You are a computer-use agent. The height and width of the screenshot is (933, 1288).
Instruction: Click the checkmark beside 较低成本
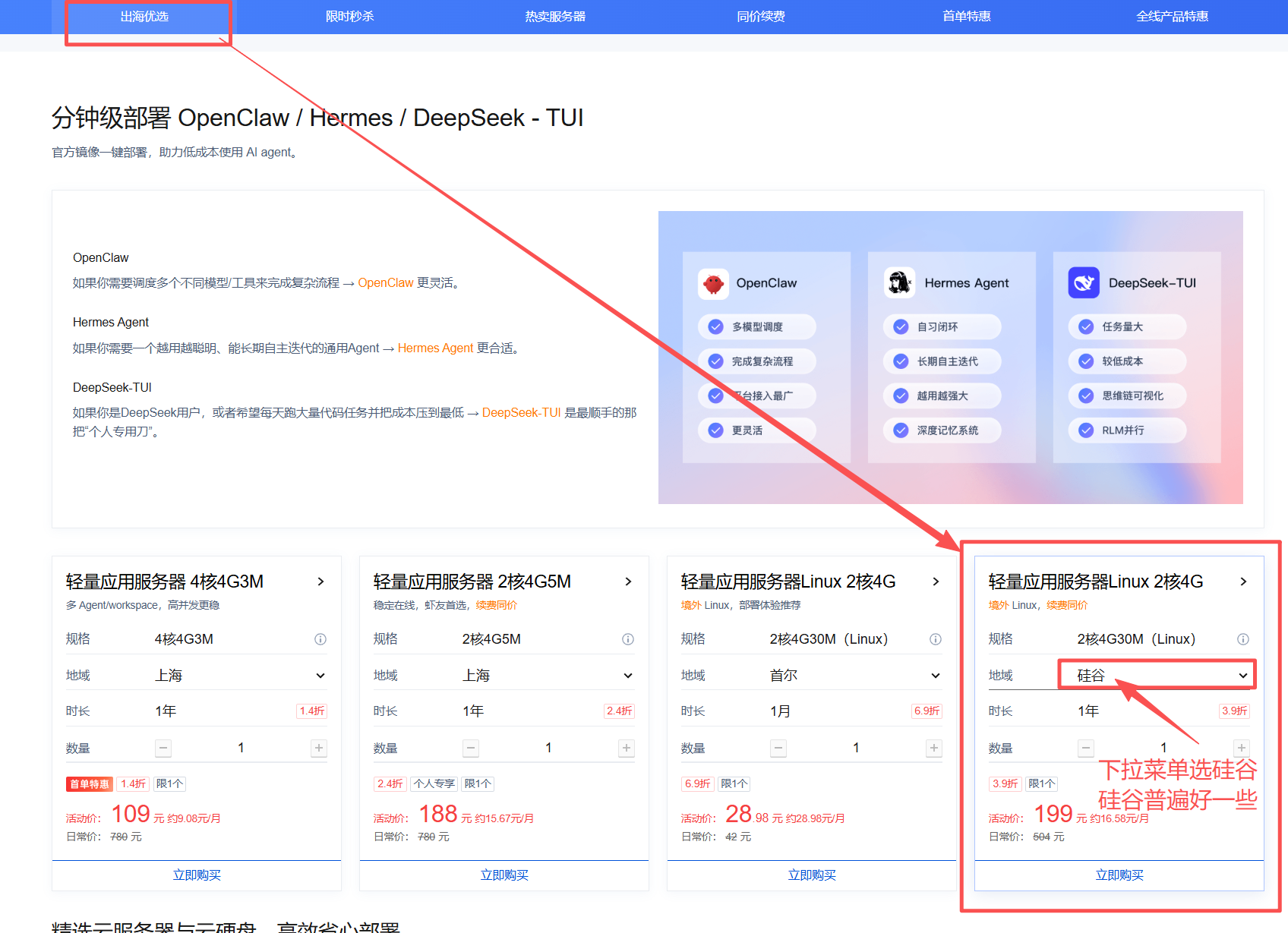point(1086,361)
